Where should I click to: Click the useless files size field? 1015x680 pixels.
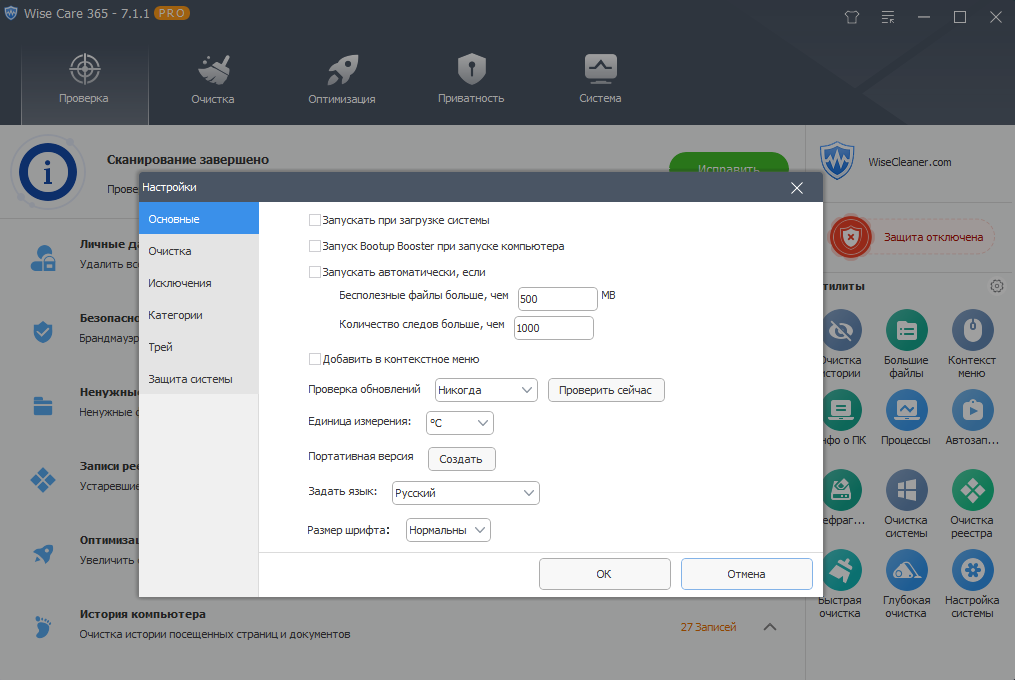coord(557,299)
